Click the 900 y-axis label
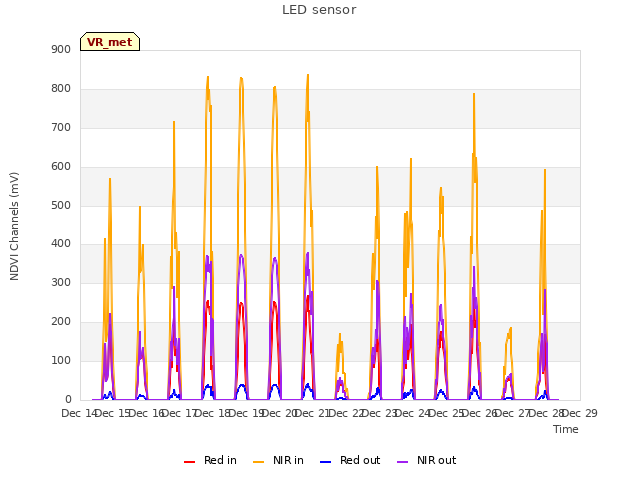This screenshot has width=640, height=480. coord(61,49)
